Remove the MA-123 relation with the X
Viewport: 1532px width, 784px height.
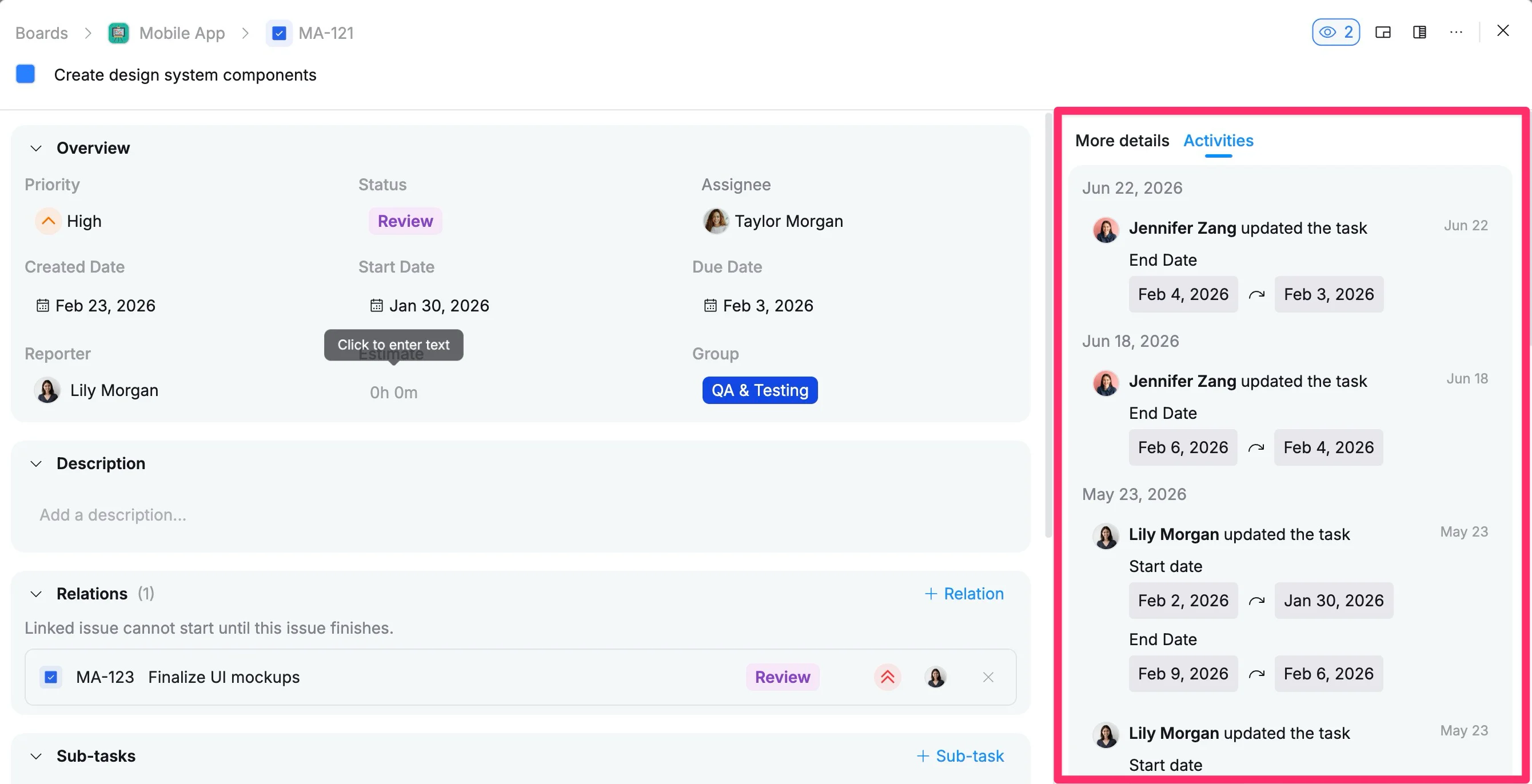coord(988,677)
